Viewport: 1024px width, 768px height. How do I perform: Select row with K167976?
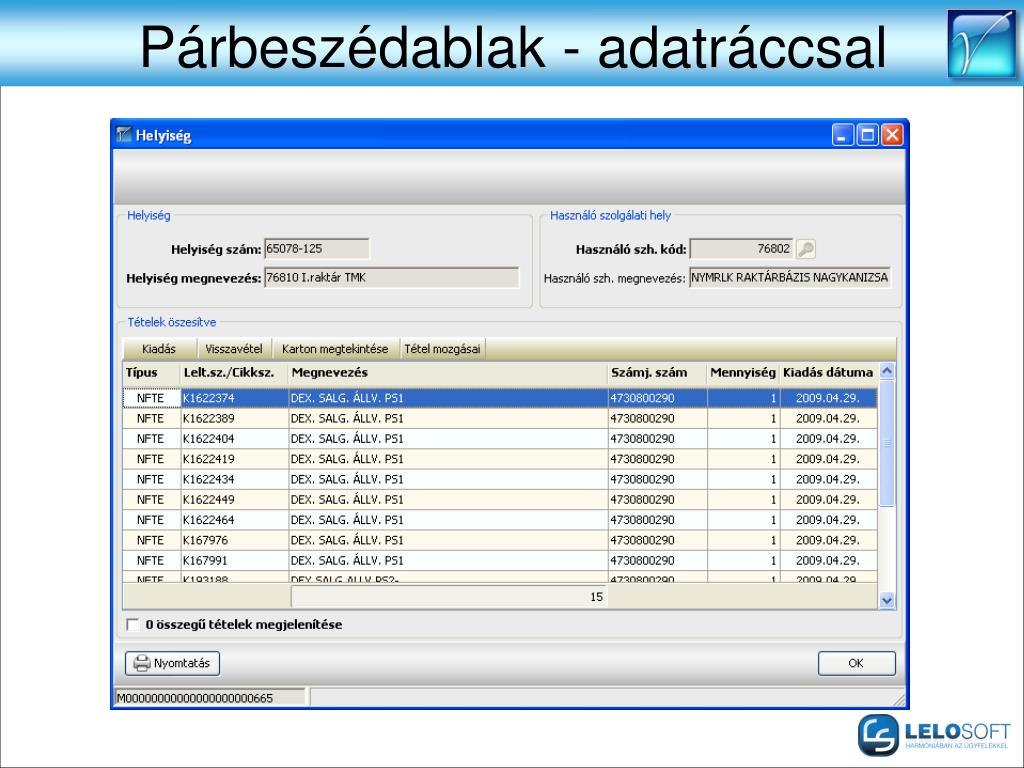(x=500, y=540)
